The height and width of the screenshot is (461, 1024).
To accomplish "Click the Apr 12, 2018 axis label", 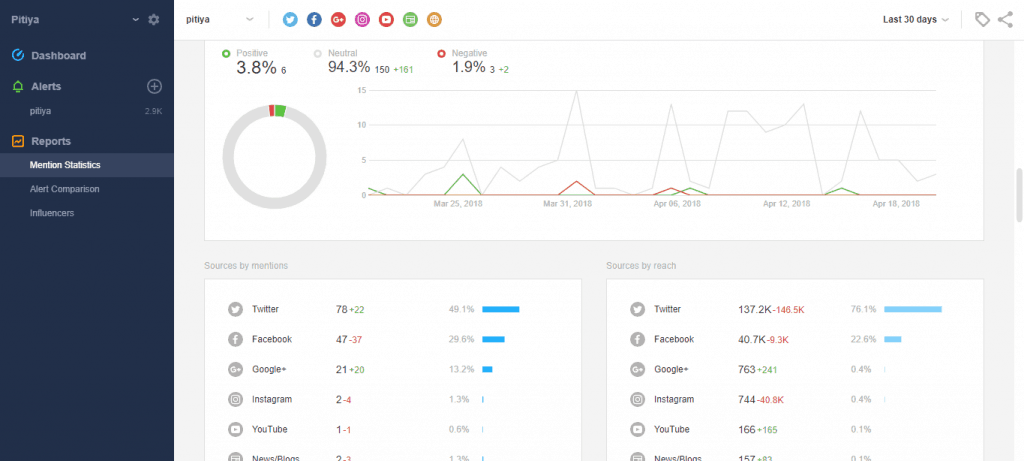I will click(786, 204).
